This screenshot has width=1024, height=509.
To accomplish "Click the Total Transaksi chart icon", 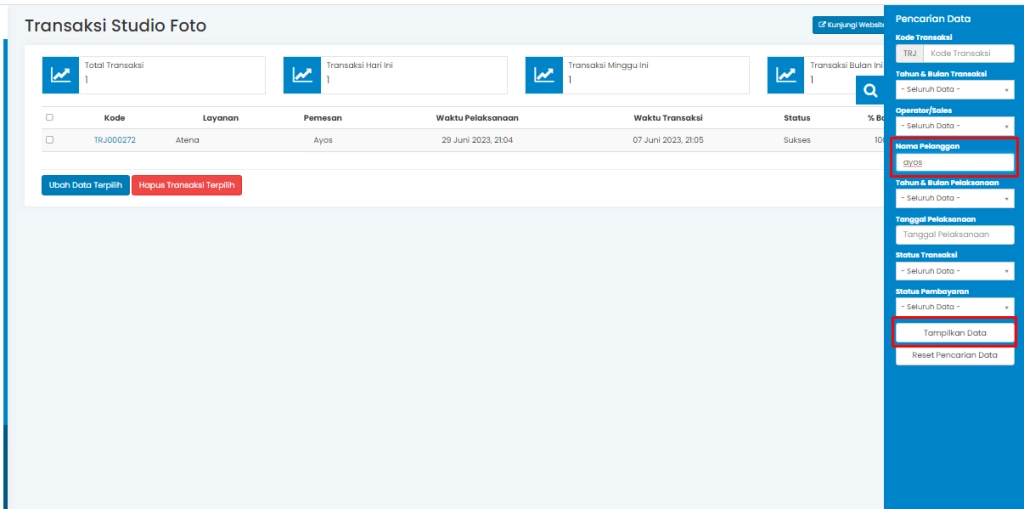I will 61,75.
